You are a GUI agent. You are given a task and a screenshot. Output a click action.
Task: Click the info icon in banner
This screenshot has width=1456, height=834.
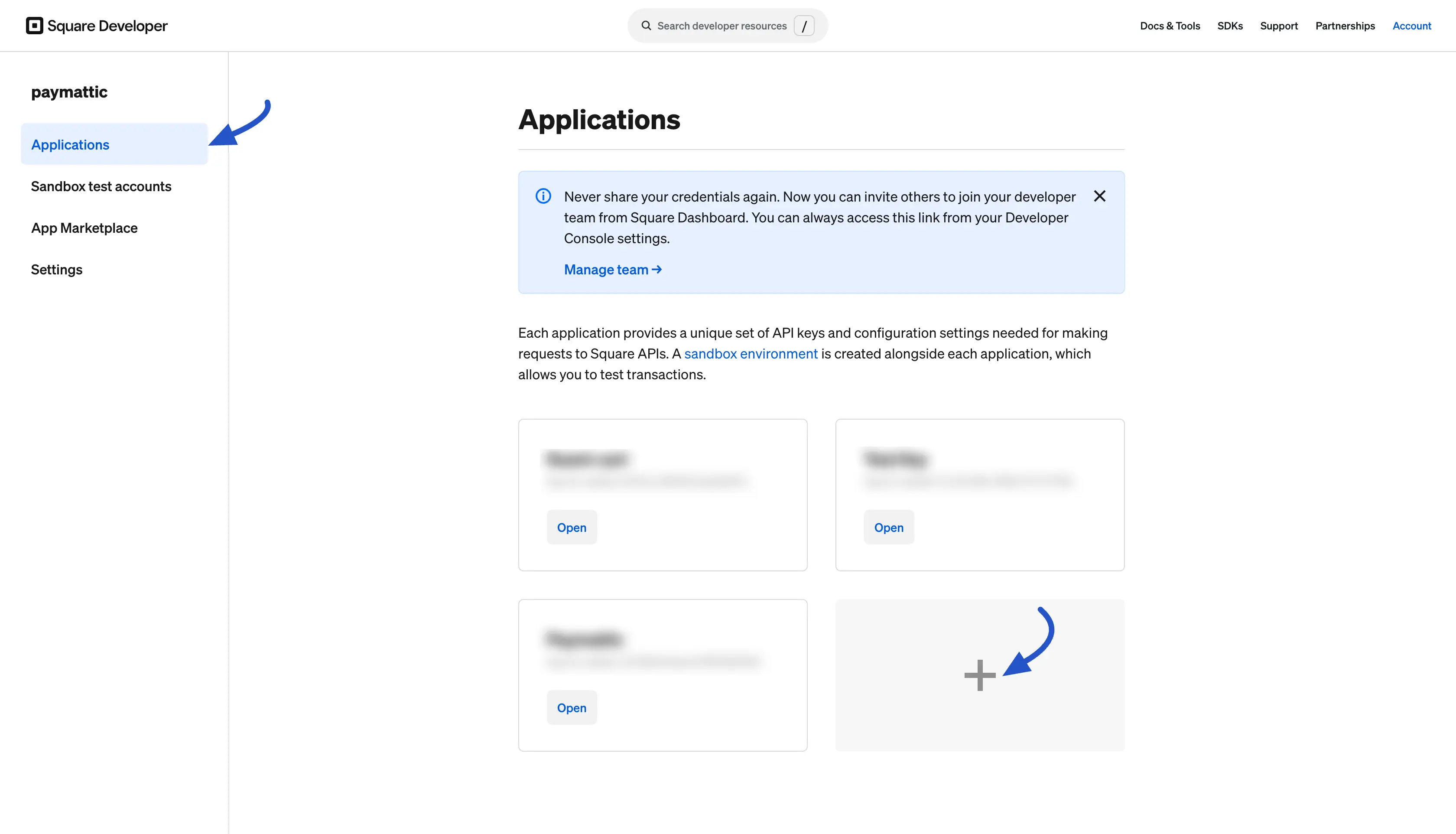click(543, 196)
